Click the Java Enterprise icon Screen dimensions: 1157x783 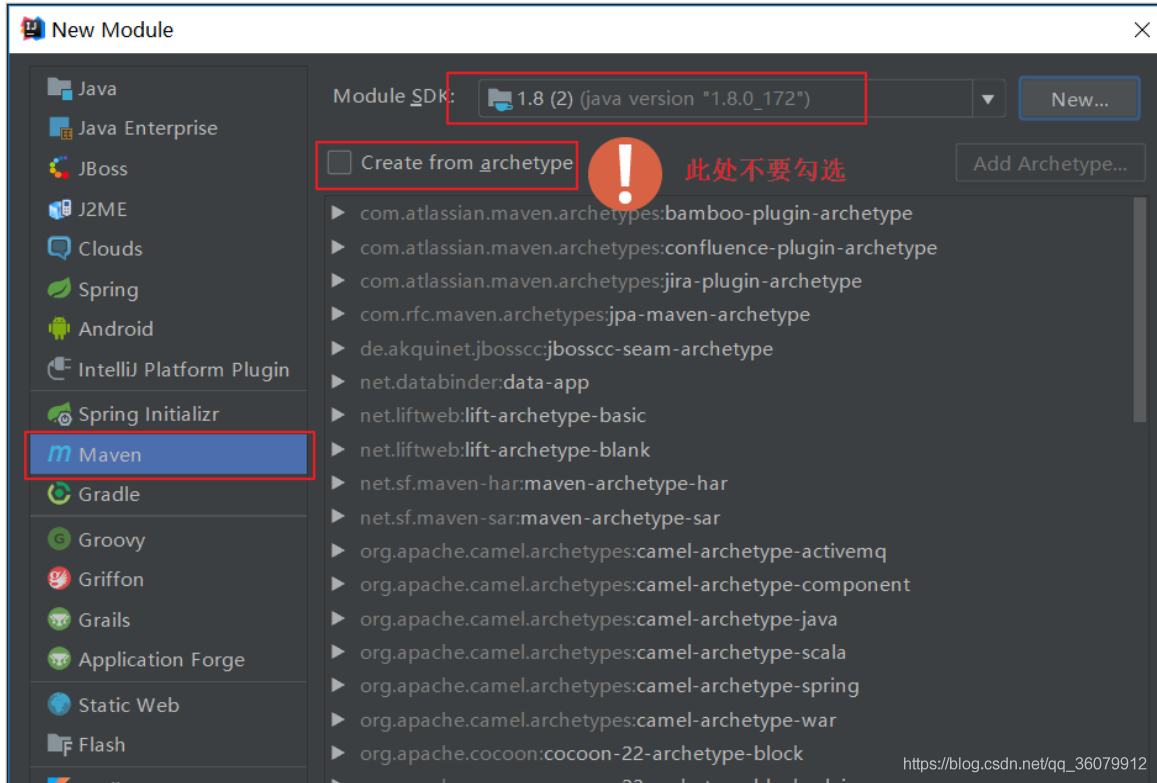point(59,128)
